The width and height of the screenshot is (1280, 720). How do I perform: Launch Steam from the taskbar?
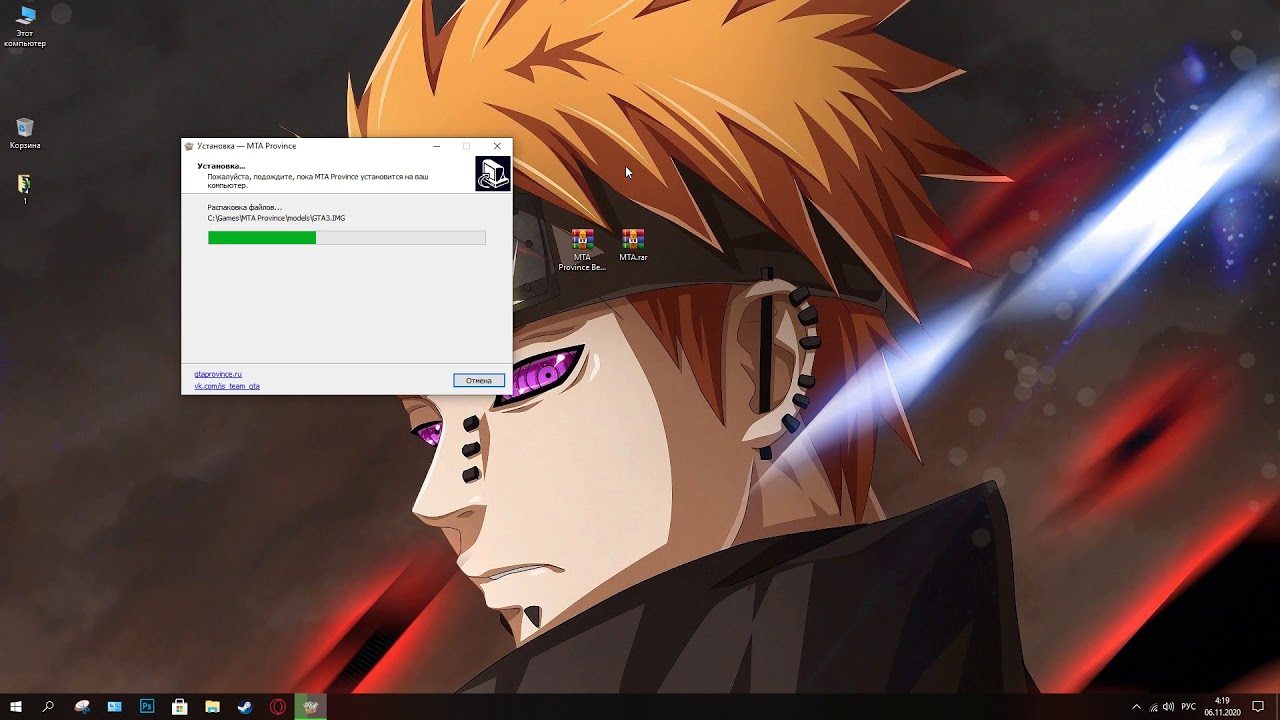click(245, 707)
